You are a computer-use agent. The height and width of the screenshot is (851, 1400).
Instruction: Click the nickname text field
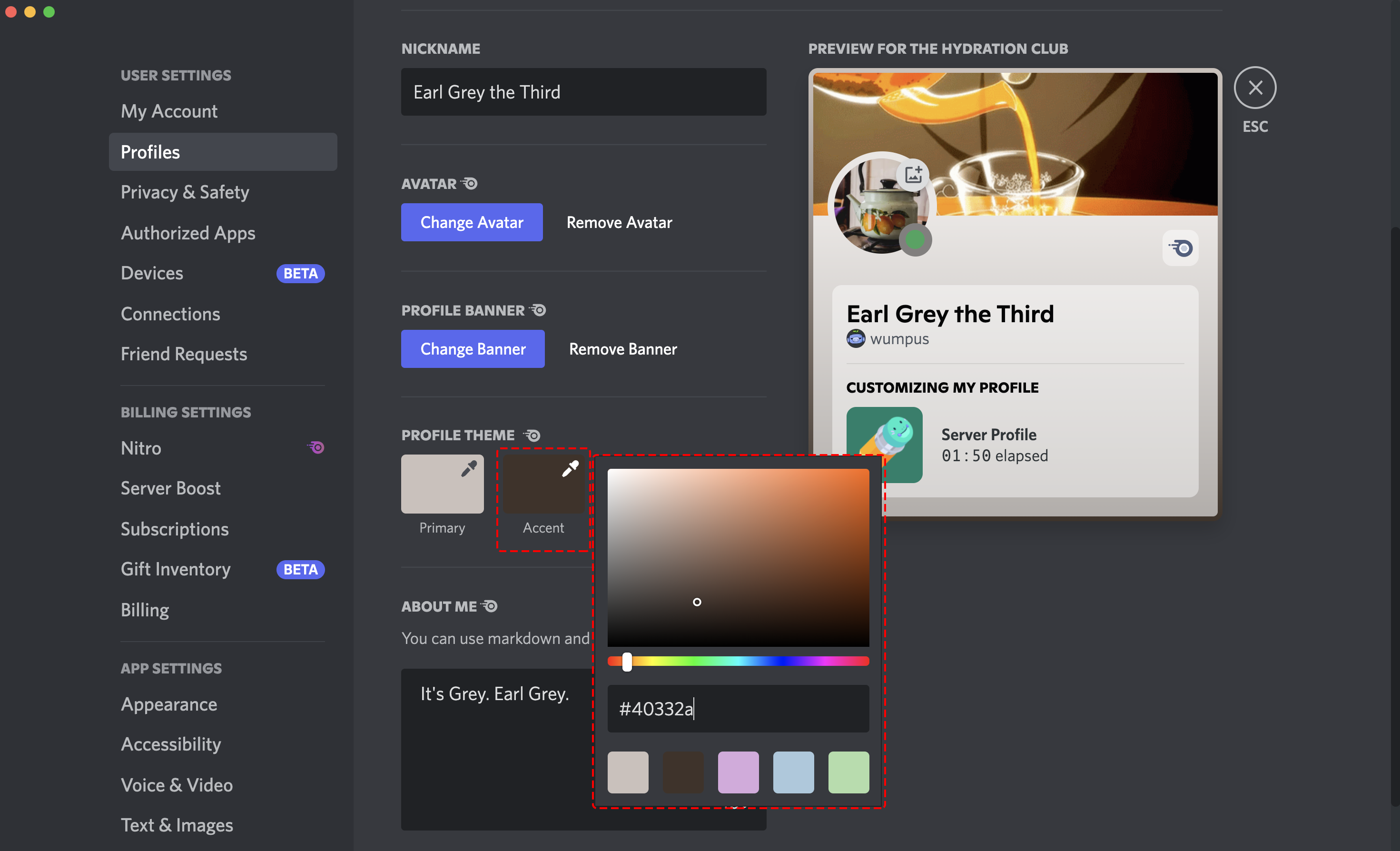583,91
